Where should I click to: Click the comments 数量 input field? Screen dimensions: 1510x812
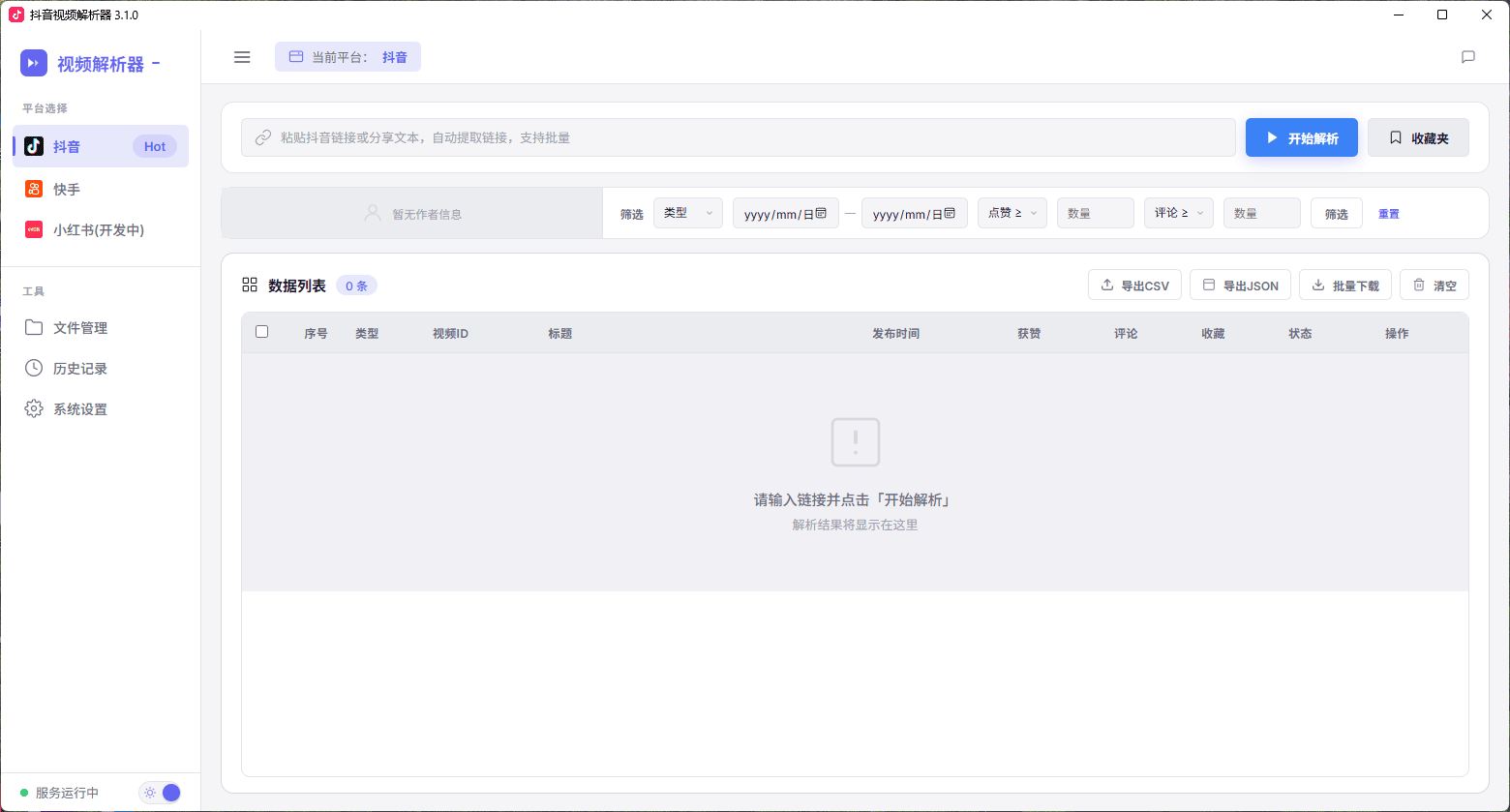pos(1262,213)
